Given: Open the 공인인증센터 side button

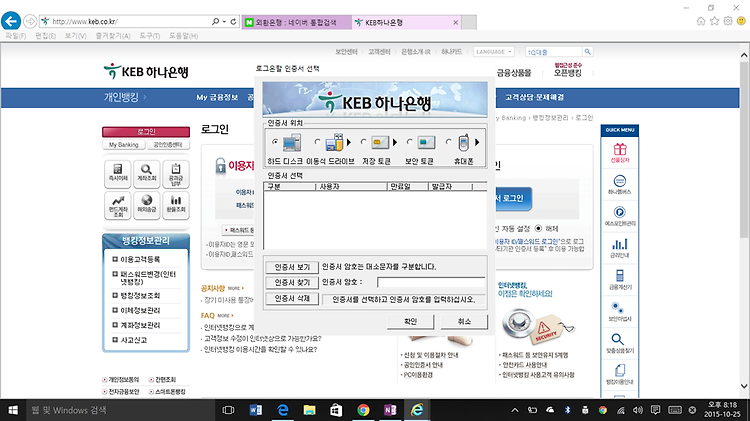Looking at the screenshot, I should (x=167, y=144).
